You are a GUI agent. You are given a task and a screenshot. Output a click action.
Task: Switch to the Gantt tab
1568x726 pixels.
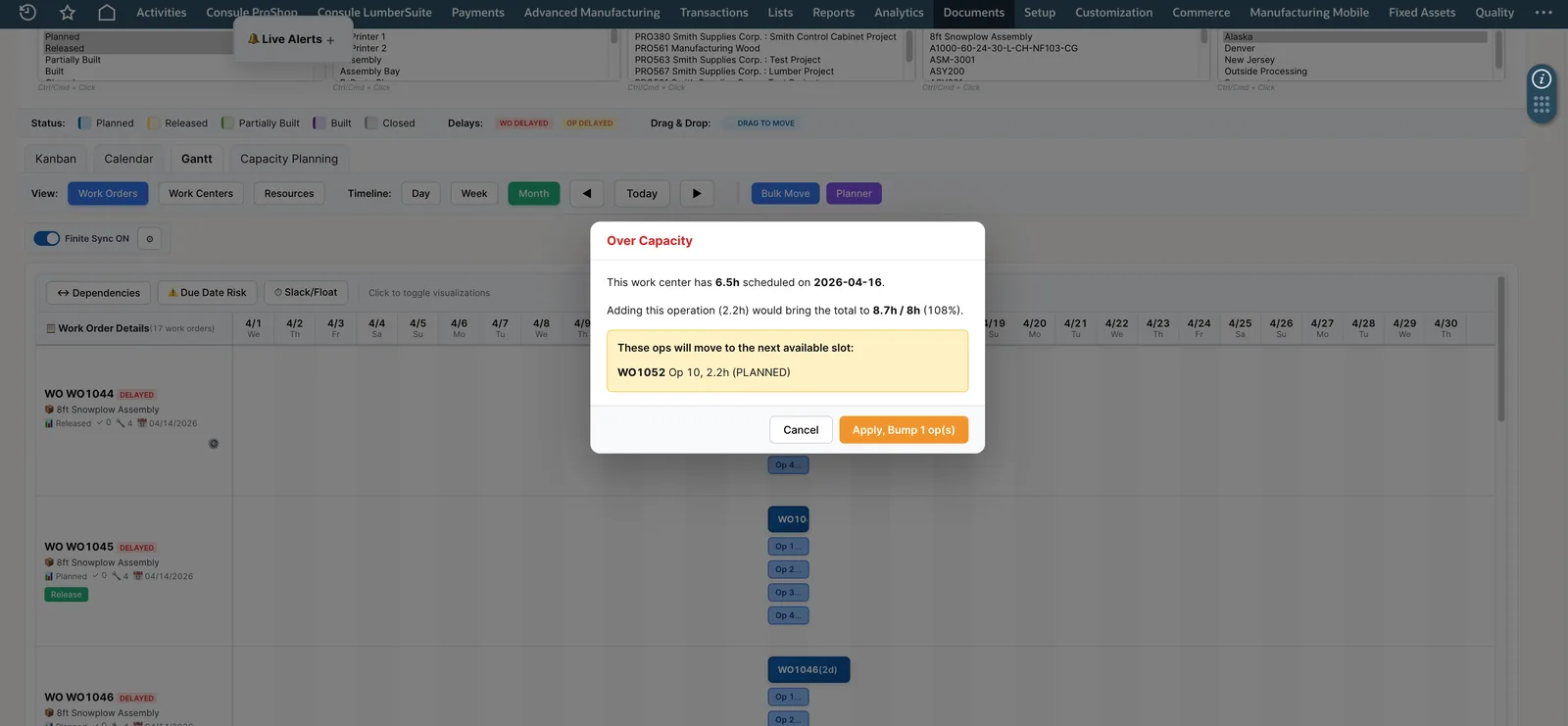coord(196,159)
